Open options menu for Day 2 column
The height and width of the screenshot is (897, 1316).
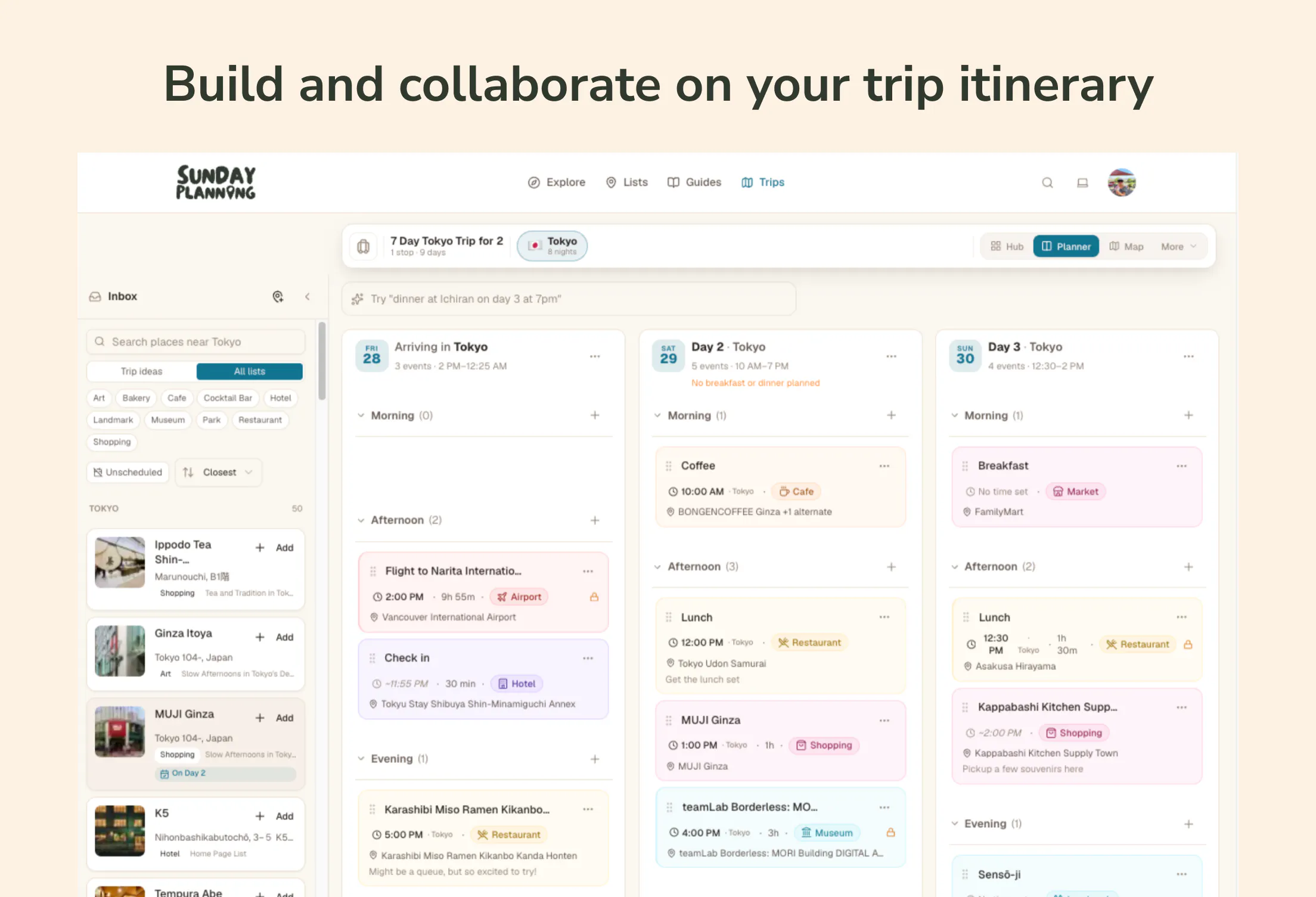(x=892, y=356)
